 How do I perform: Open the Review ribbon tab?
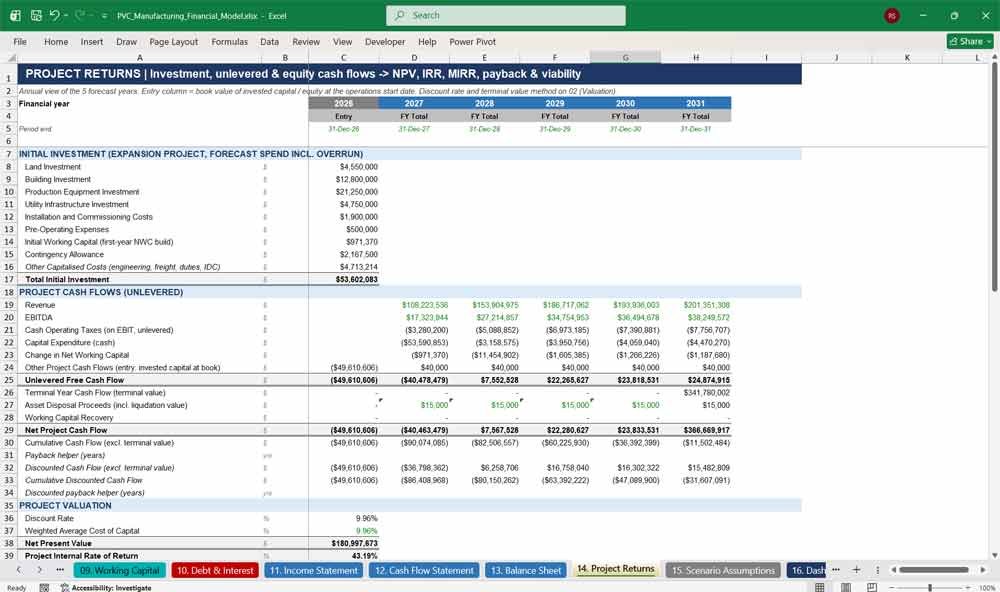click(306, 41)
